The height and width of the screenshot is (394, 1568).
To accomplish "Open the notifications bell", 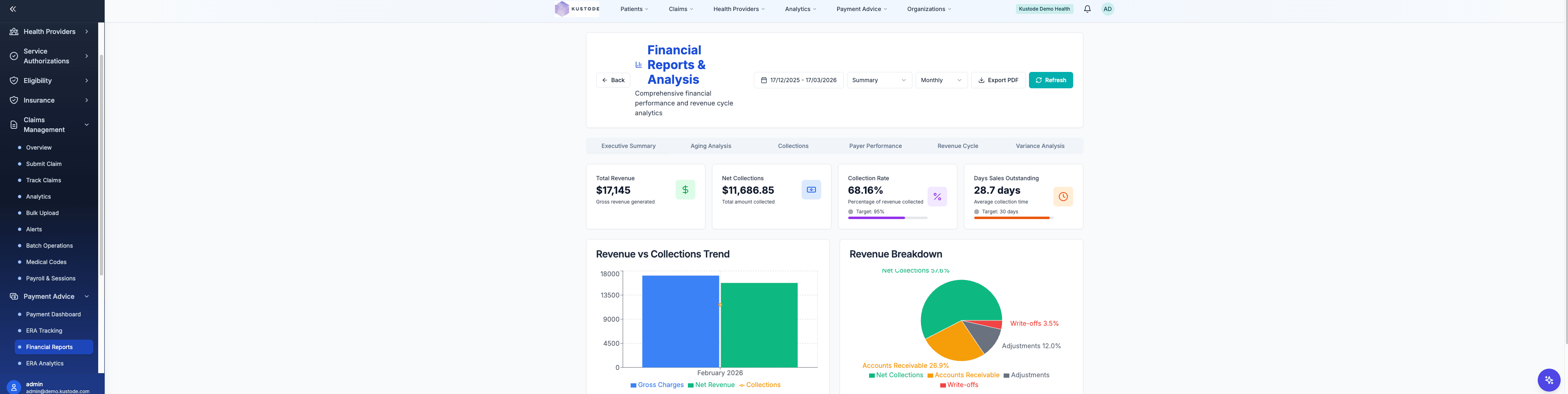I will pos(1087,9).
